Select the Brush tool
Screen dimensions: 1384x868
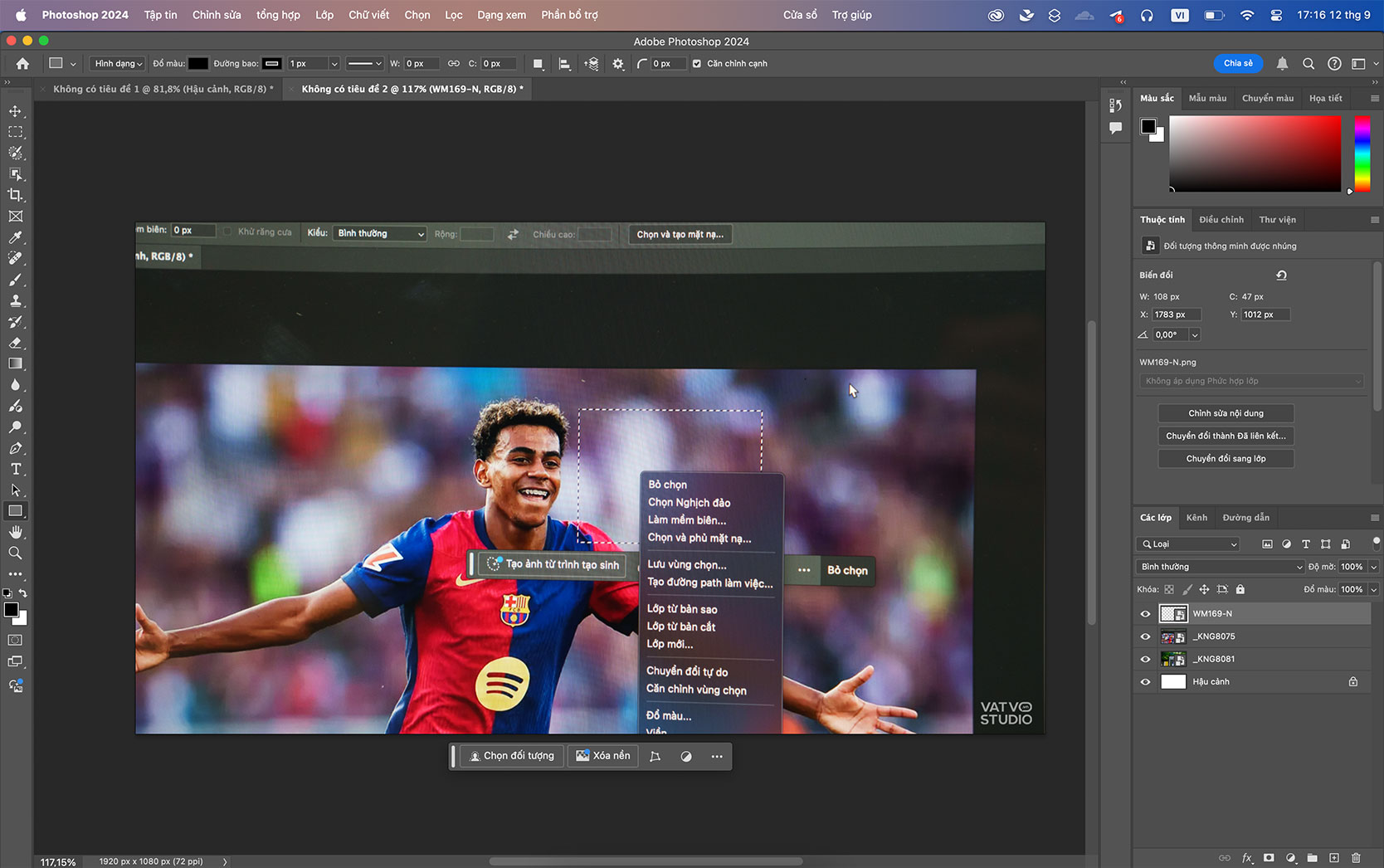tap(15, 280)
